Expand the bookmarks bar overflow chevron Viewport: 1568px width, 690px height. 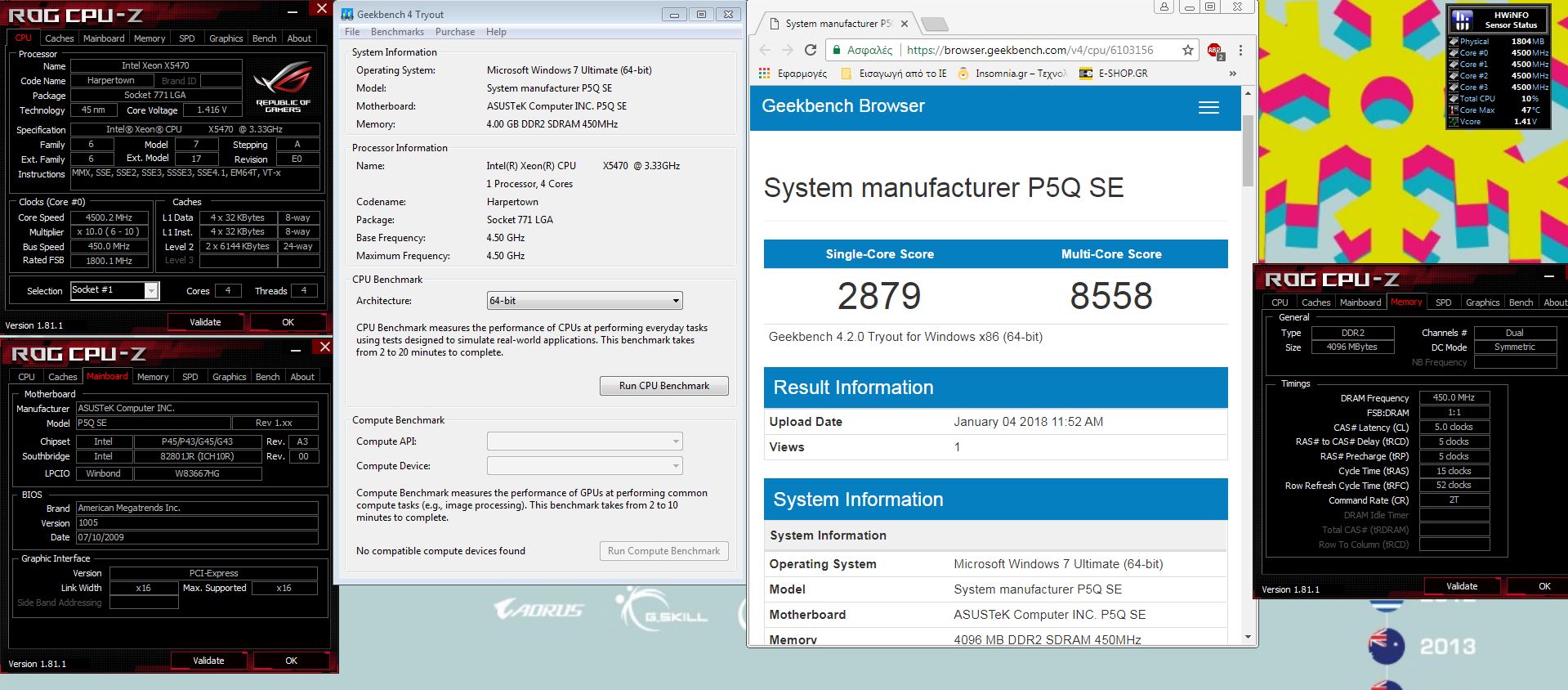1232,74
